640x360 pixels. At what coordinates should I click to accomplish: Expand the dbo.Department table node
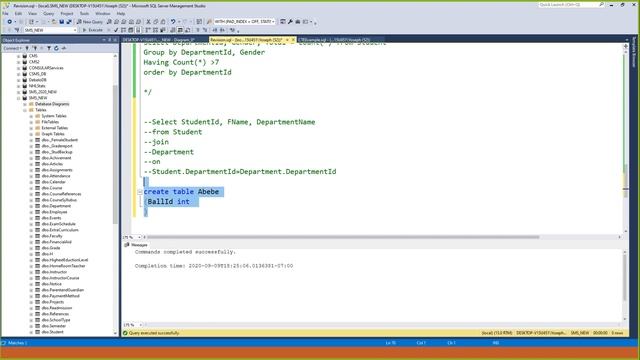31,206
